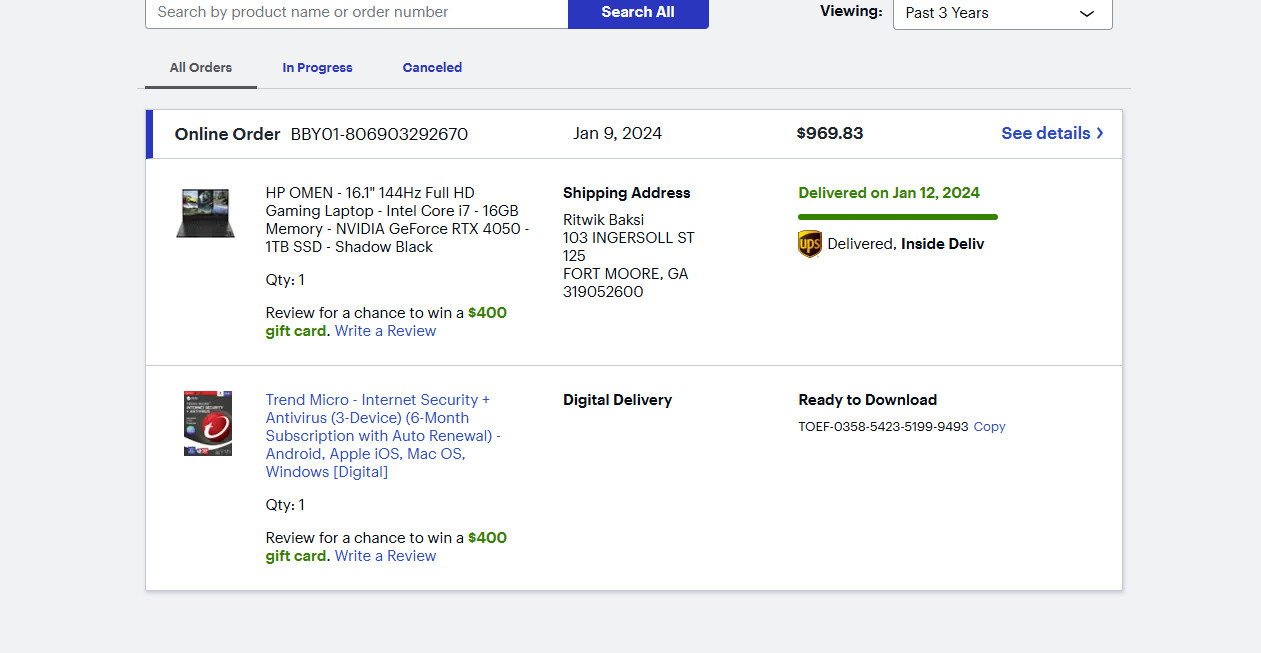Click the Online Order heading

pos(227,134)
